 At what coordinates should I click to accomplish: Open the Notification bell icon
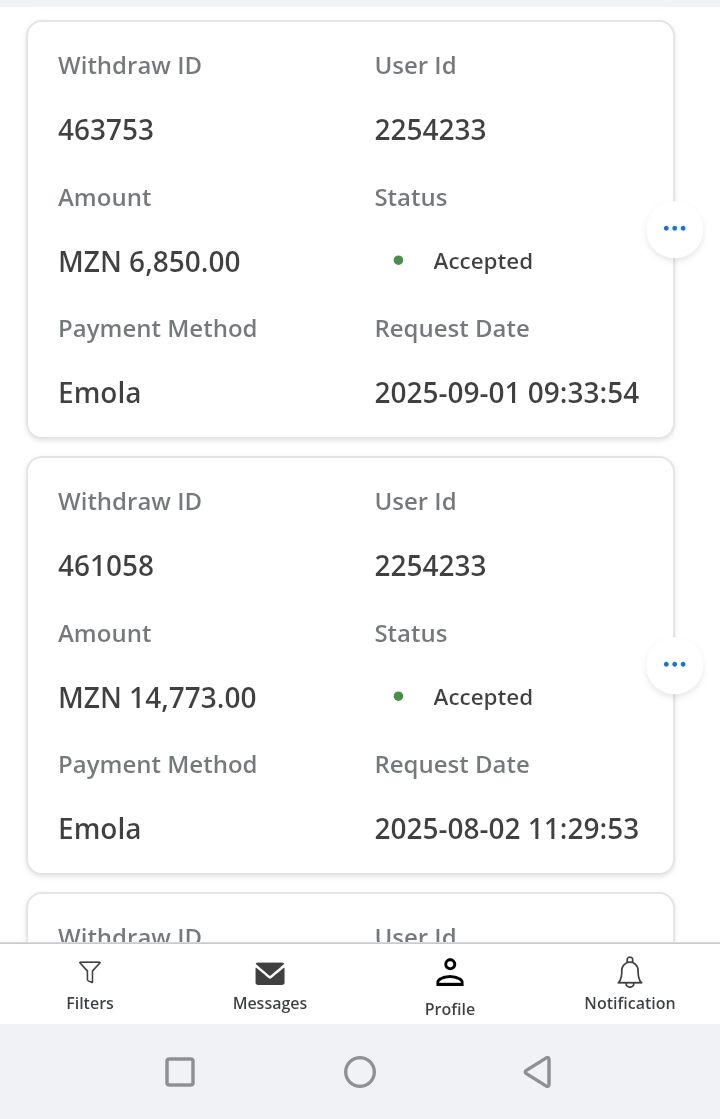pos(630,972)
